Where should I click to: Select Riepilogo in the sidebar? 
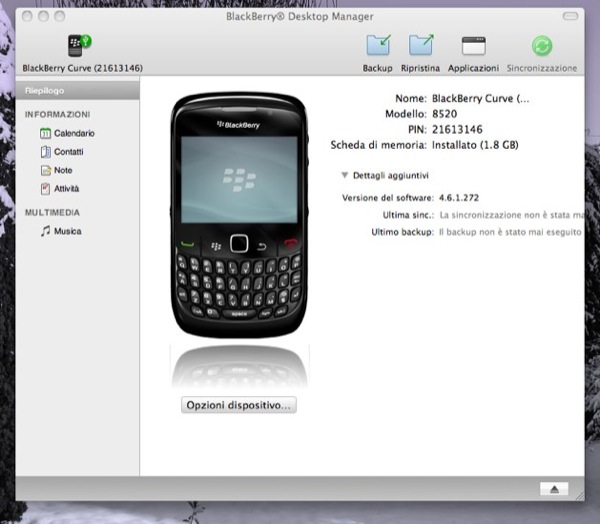[x=77, y=91]
